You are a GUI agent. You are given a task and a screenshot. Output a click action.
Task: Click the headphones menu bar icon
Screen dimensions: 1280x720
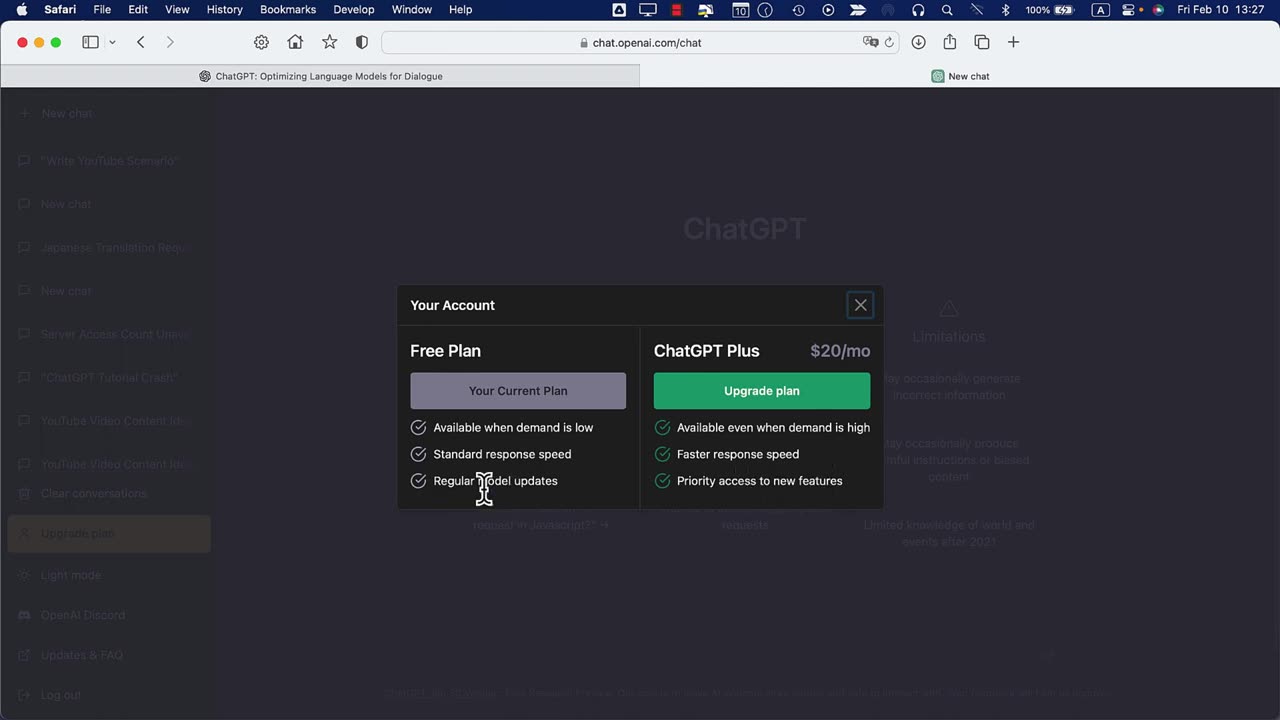(918, 10)
